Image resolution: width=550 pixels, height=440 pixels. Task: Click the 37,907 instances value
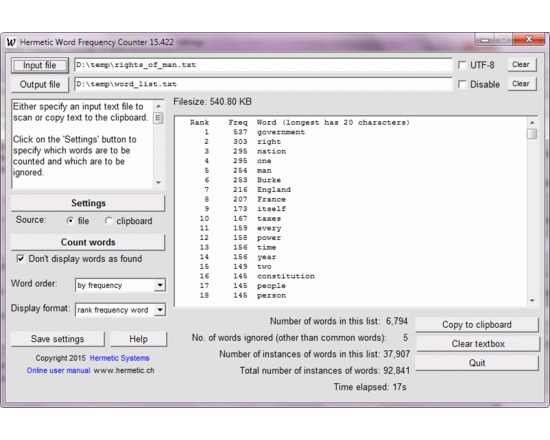click(x=396, y=354)
